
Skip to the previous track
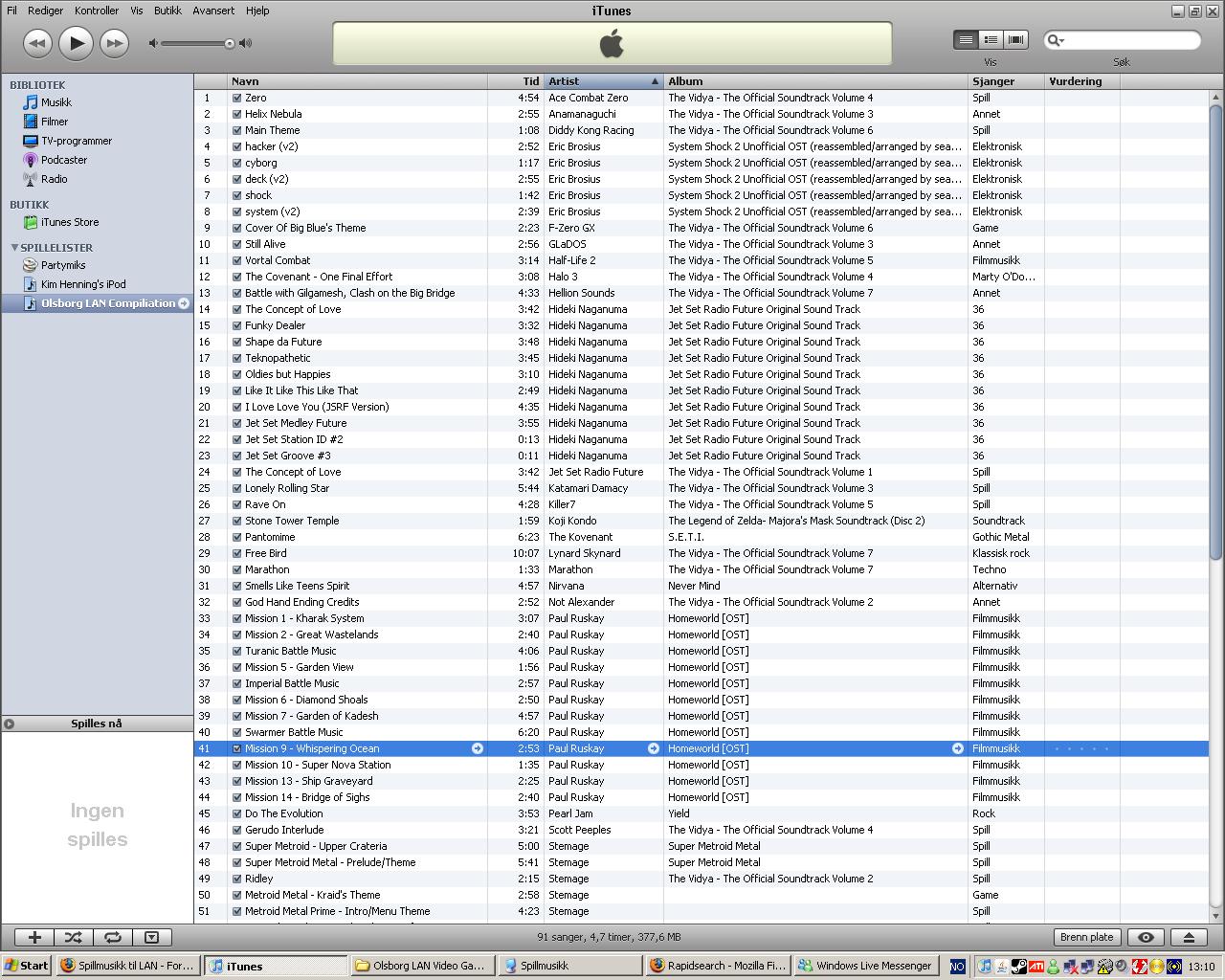point(36,43)
